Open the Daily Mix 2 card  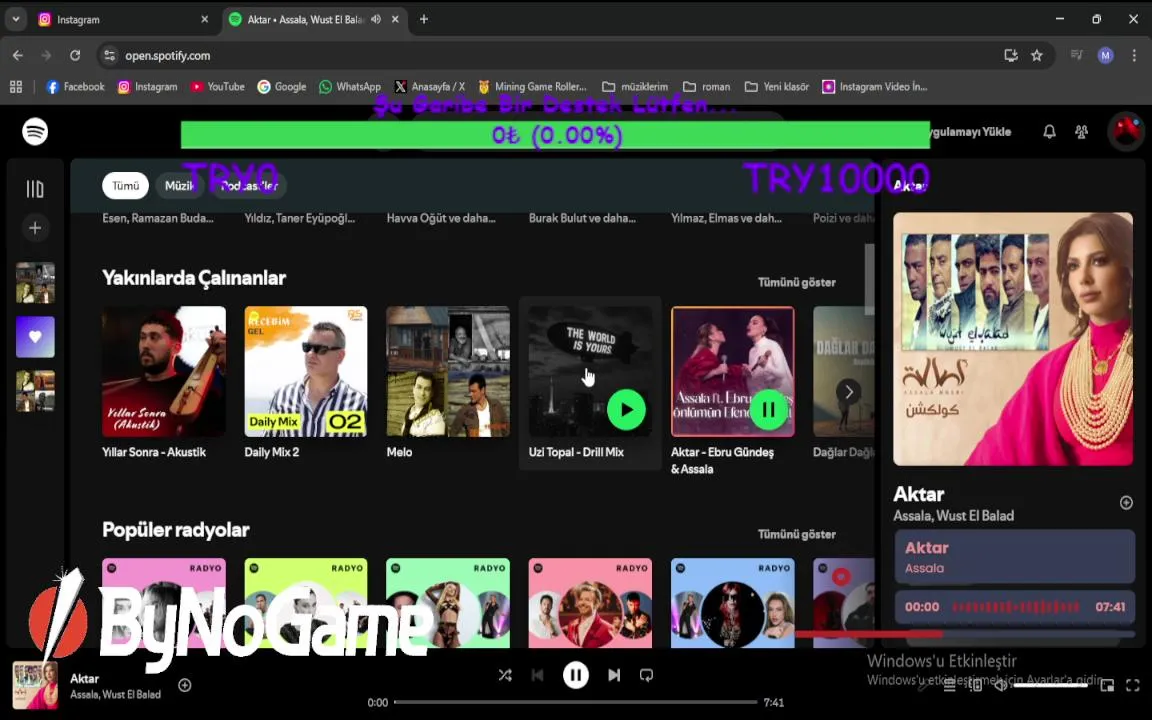306,384
